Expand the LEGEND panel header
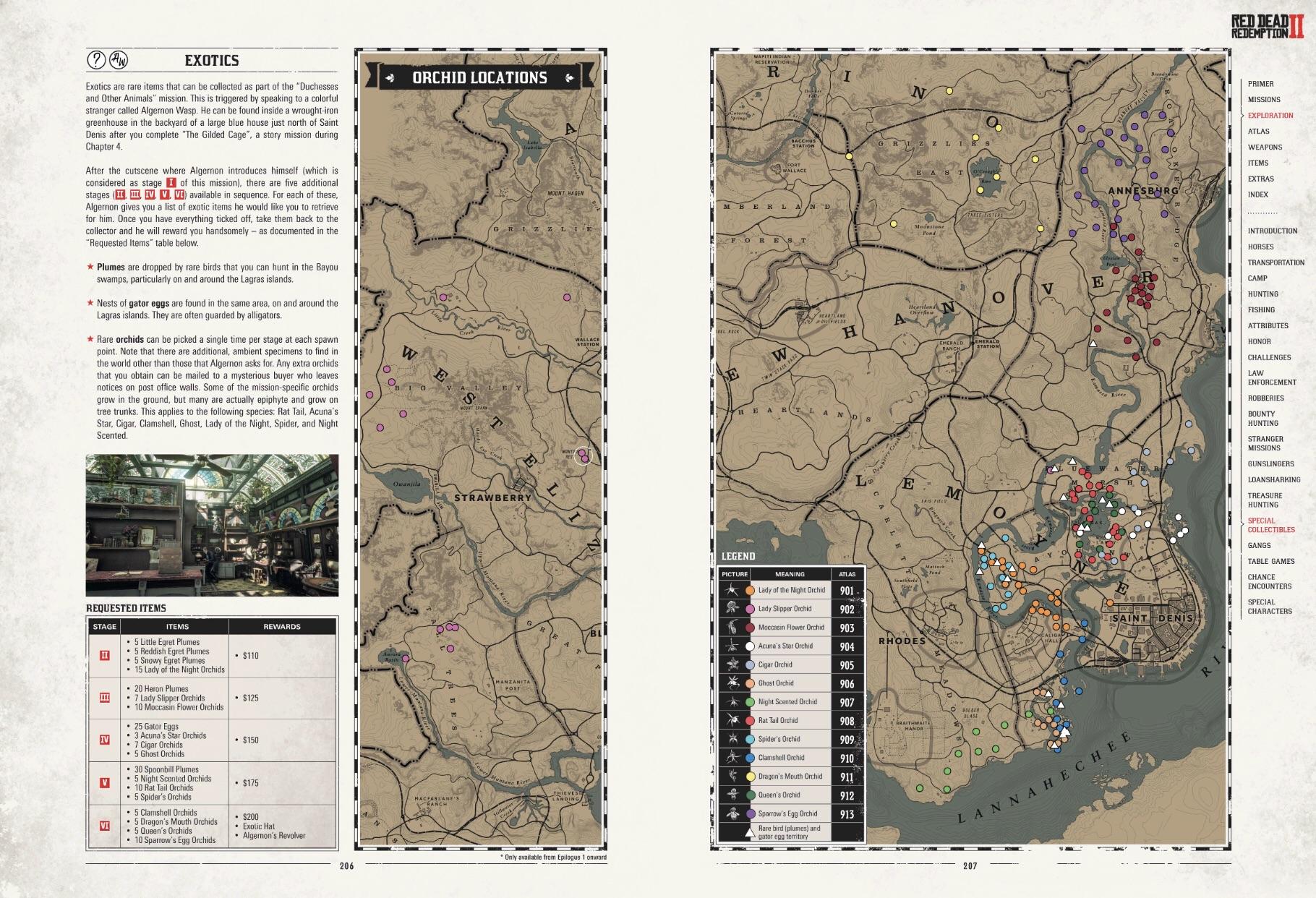The height and width of the screenshot is (898, 1316). [x=738, y=555]
